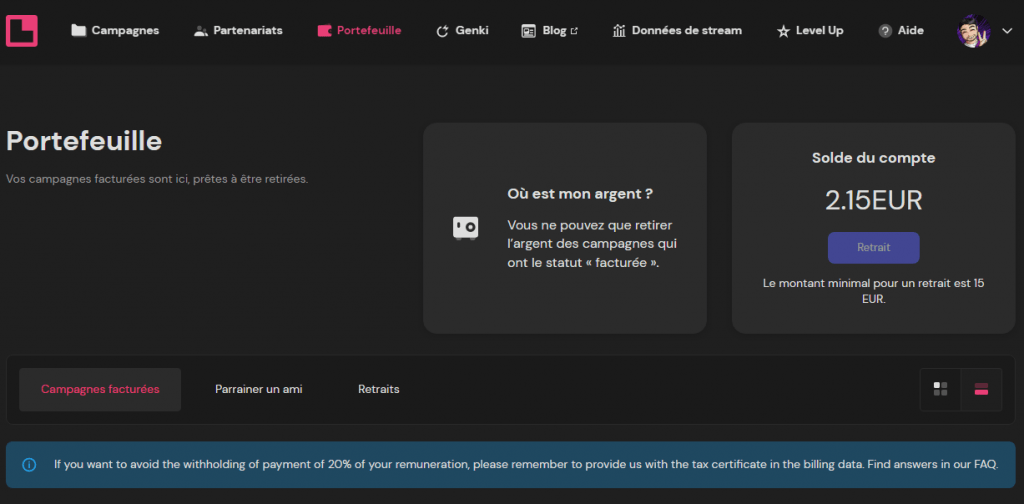This screenshot has height=504, width=1024.
Task: Click the safe icon beside Où est mon argent
Action: tap(465, 228)
